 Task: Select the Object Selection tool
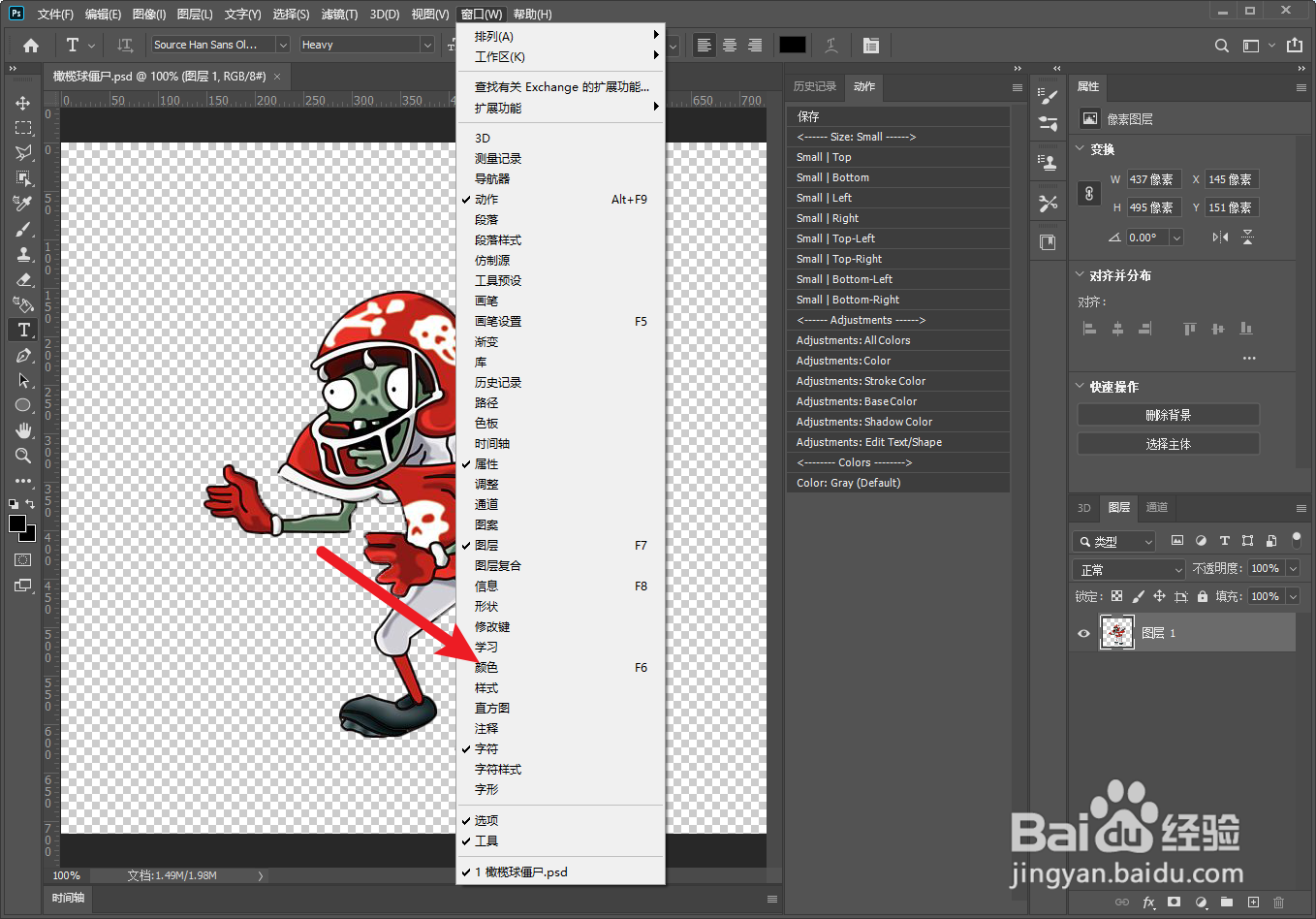point(23,178)
